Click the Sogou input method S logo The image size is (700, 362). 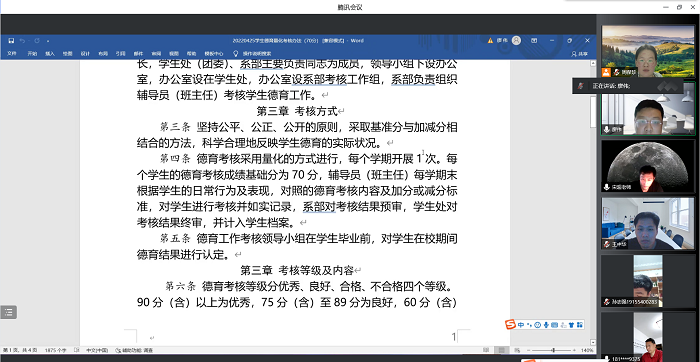click(x=510, y=325)
